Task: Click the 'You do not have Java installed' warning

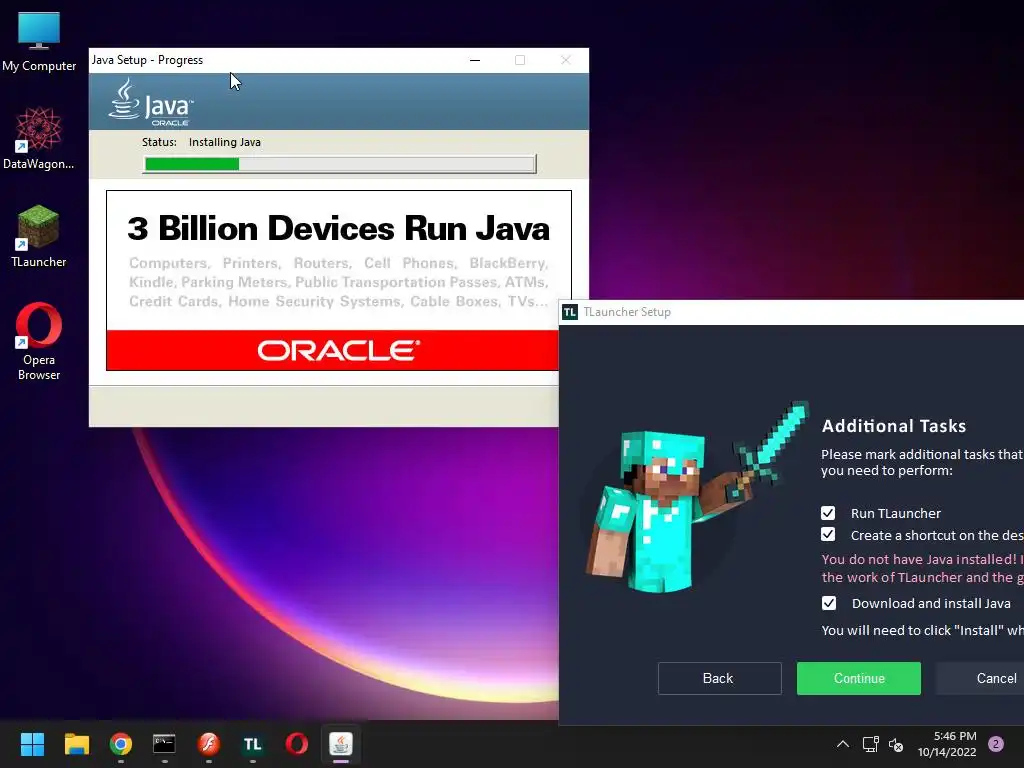Action: [922, 568]
